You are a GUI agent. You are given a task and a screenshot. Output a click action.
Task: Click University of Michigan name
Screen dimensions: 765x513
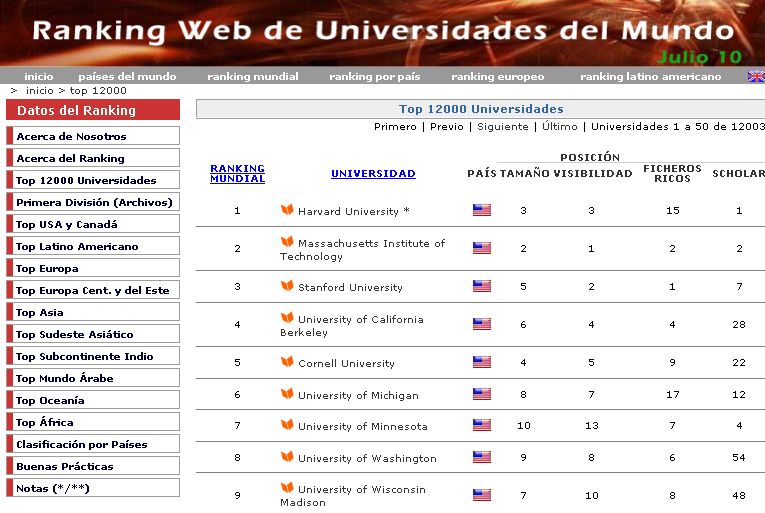click(359, 395)
